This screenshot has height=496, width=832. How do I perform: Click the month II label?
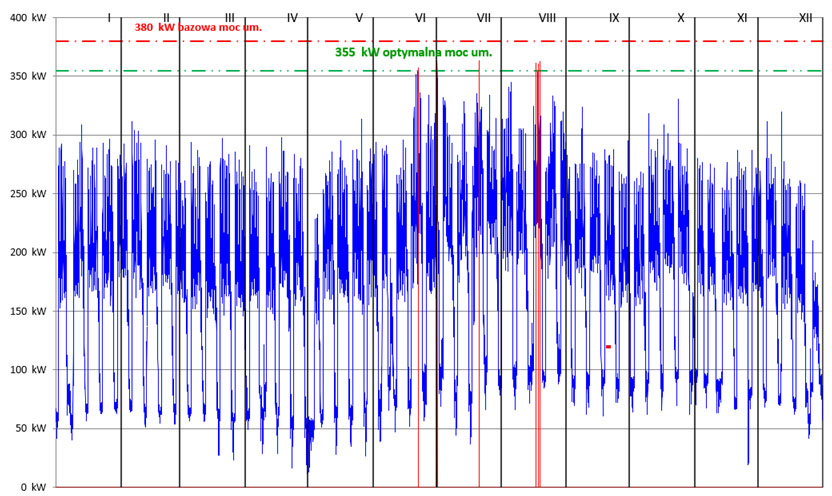(166, 18)
